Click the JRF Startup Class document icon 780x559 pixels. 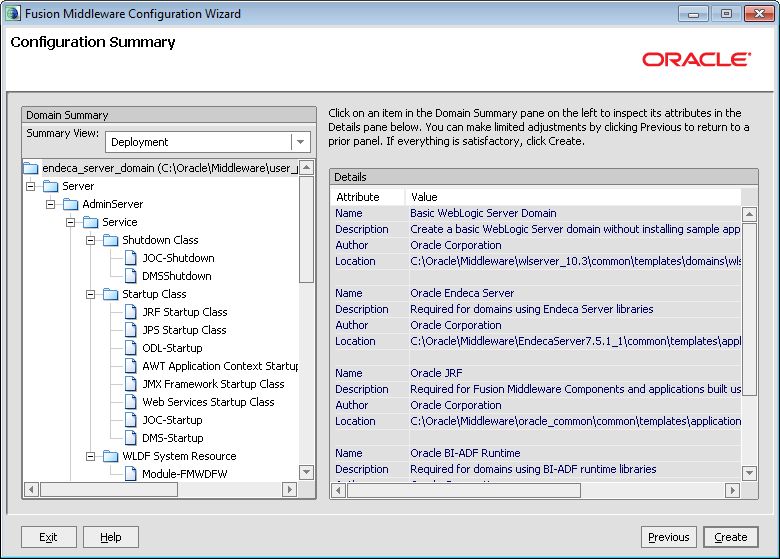pos(130,312)
